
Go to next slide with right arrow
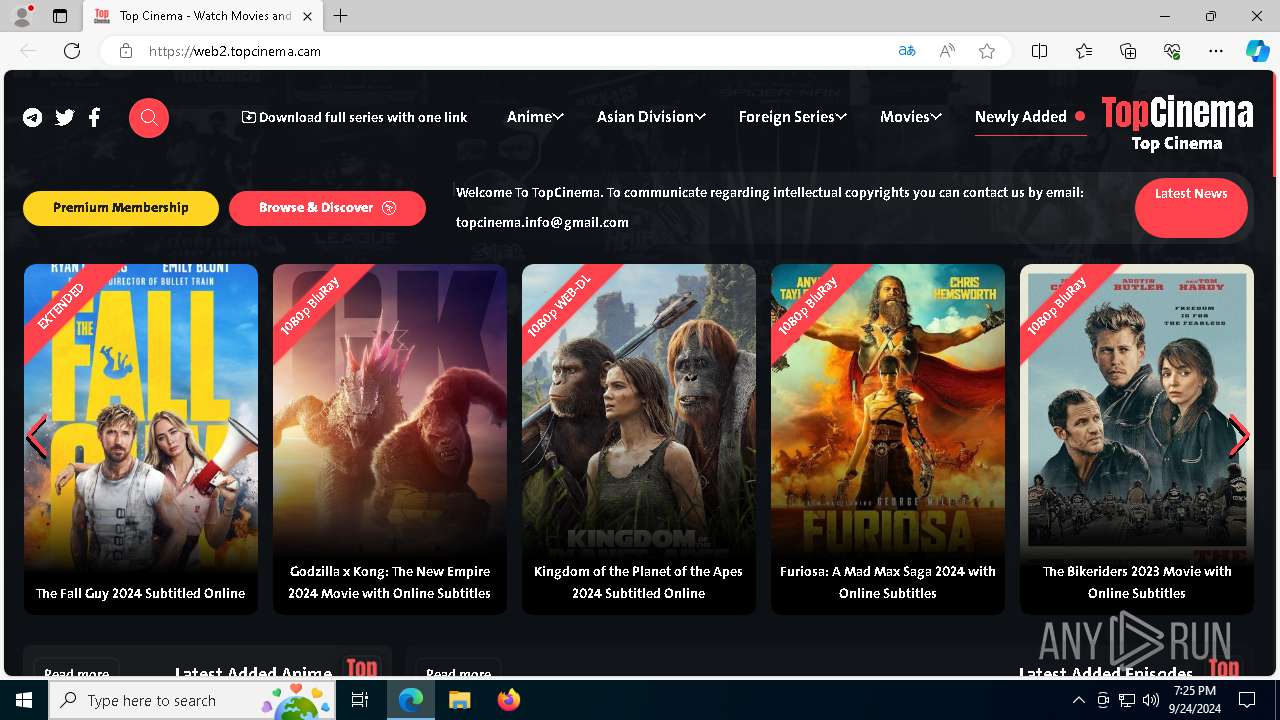pyautogui.click(x=1239, y=437)
